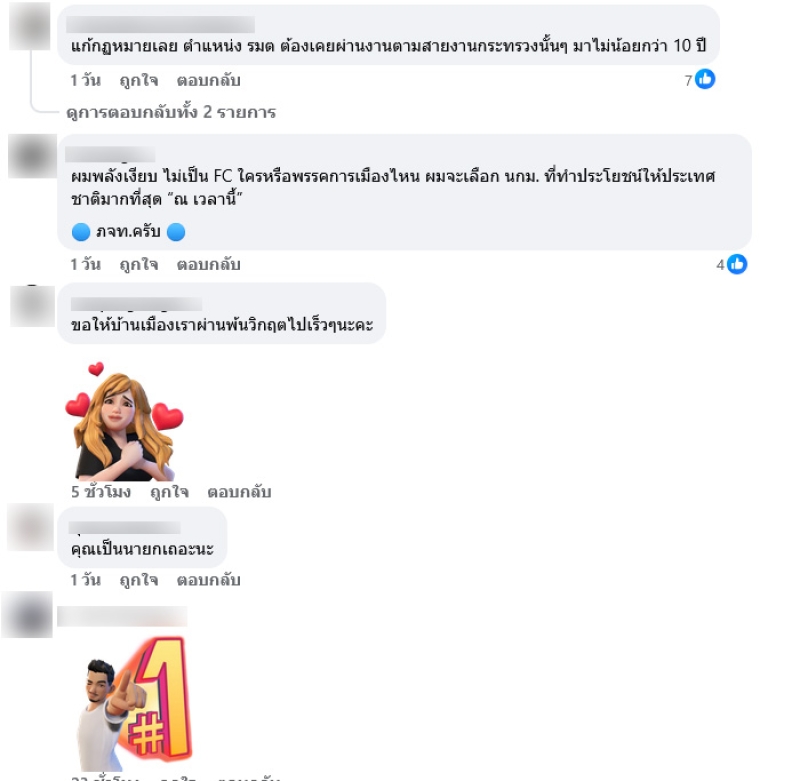The height and width of the screenshot is (781, 800).
Task: Click the like reaction icon showing 4
Action: coord(737,264)
